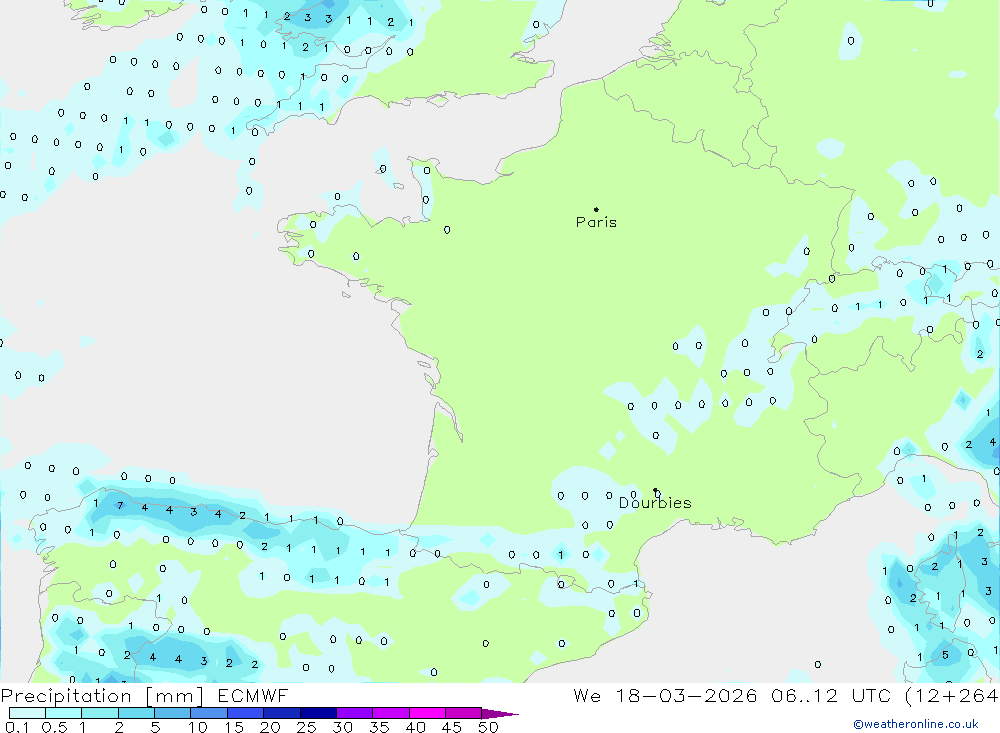Click the Precipitation [mm] ECMWF title
Image resolution: width=1000 pixels, height=733 pixels.
click(x=144, y=696)
